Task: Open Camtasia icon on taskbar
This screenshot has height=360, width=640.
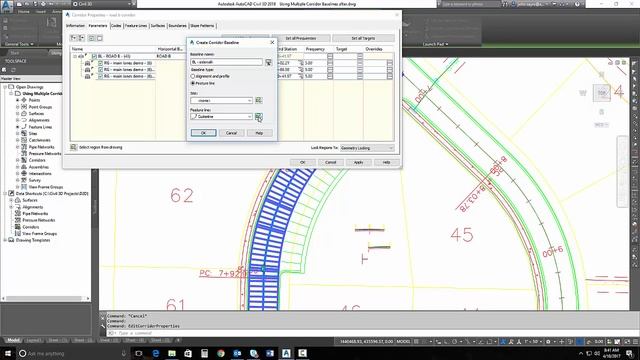Action: 302,353
